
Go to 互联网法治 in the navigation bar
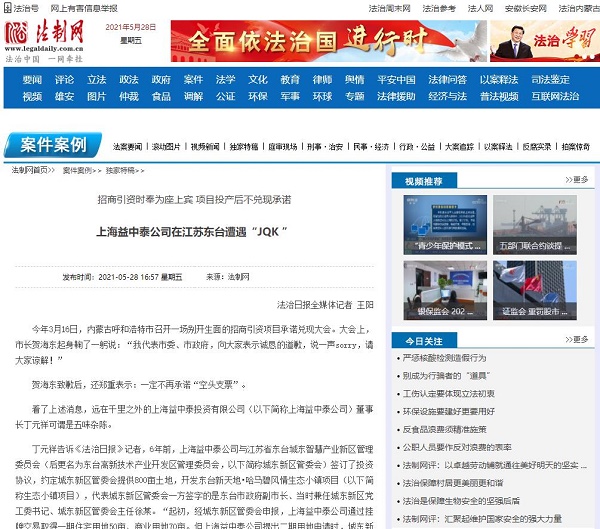pos(554,97)
